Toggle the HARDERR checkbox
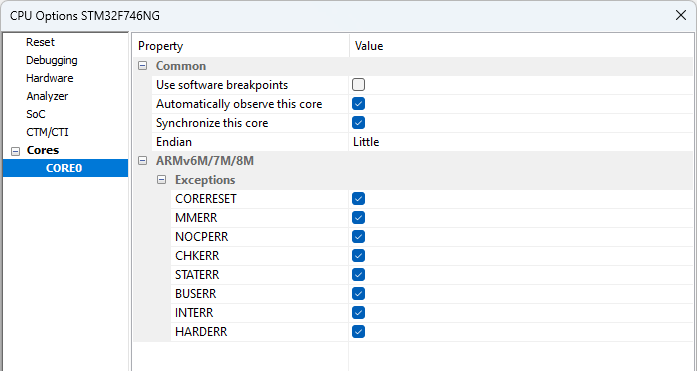Viewport: 697px width, 371px height. click(358, 332)
